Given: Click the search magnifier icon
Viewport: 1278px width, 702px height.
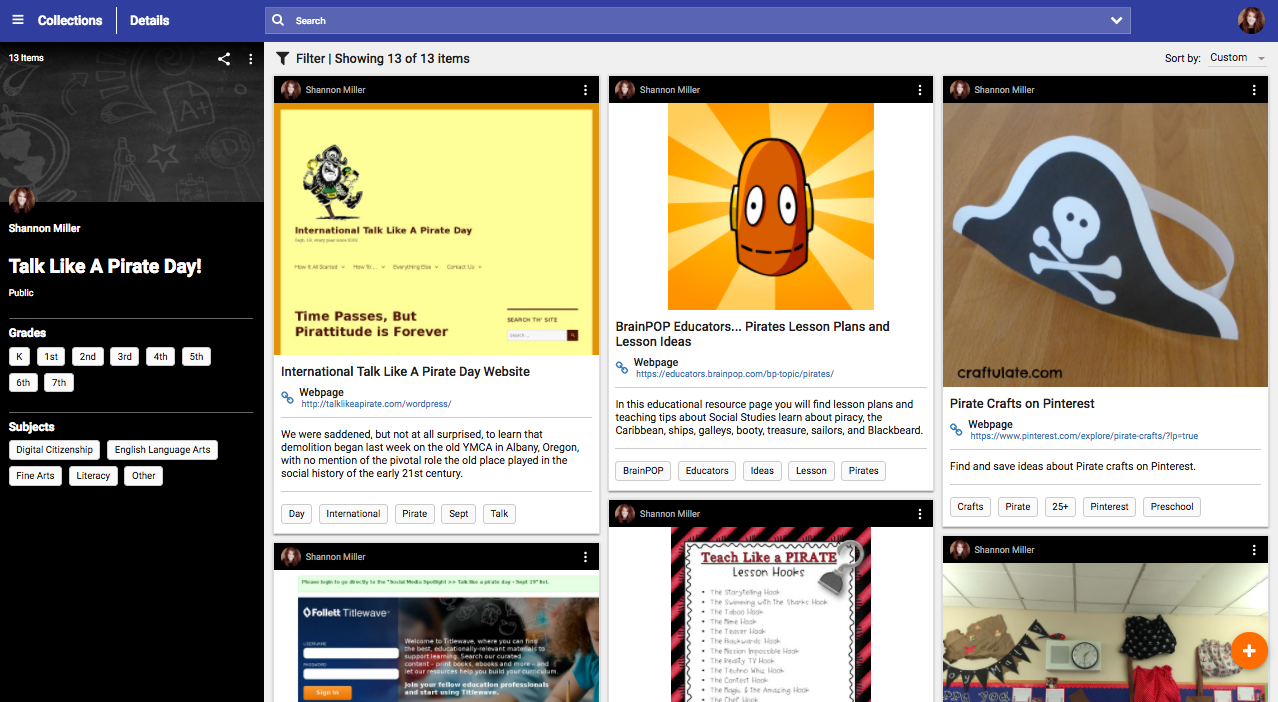Looking at the screenshot, I should pos(277,20).
